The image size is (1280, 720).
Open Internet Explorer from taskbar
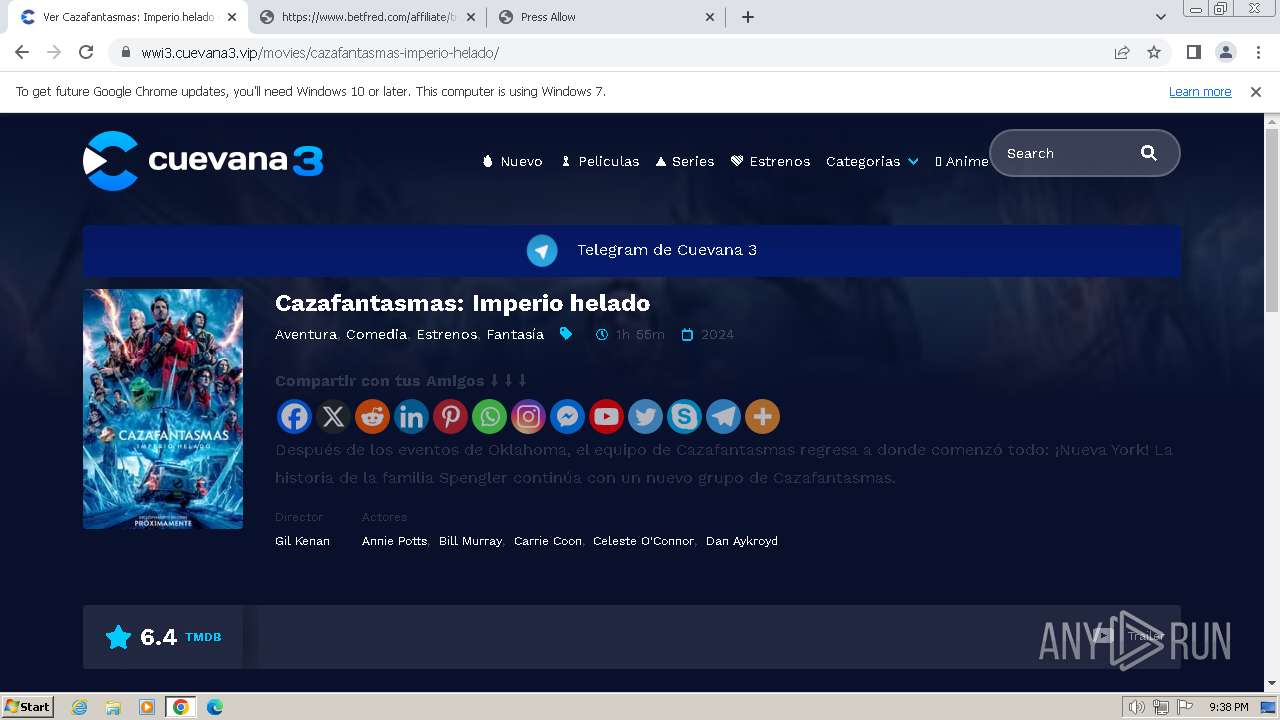tap(80, 707)
